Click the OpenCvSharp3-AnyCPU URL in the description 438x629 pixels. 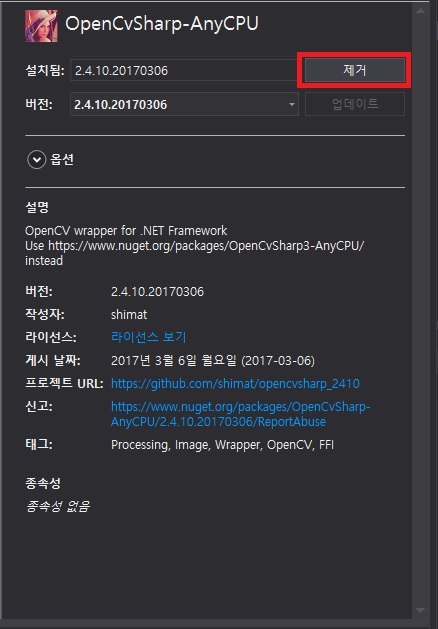coord(206,246)
